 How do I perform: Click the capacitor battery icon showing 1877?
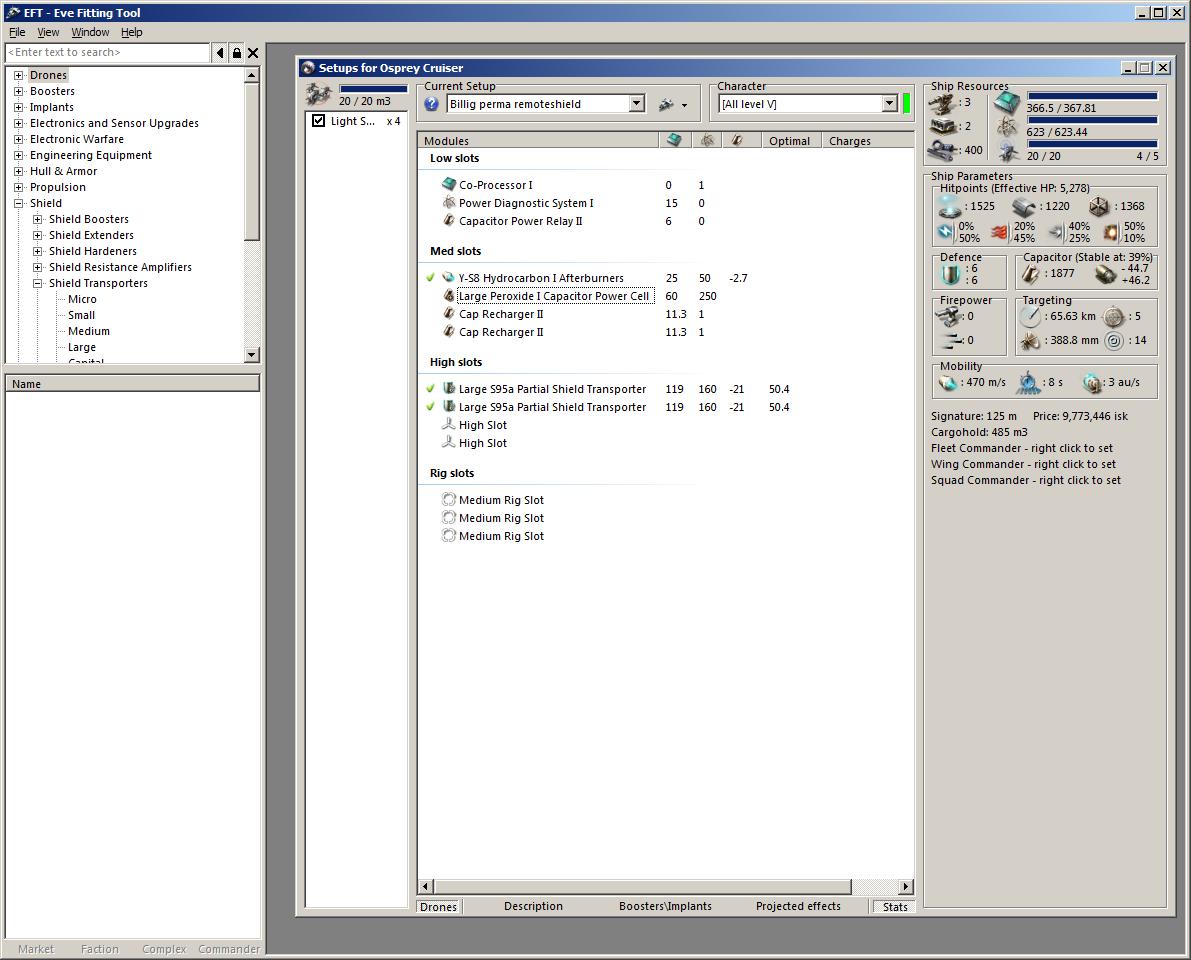1031,273
